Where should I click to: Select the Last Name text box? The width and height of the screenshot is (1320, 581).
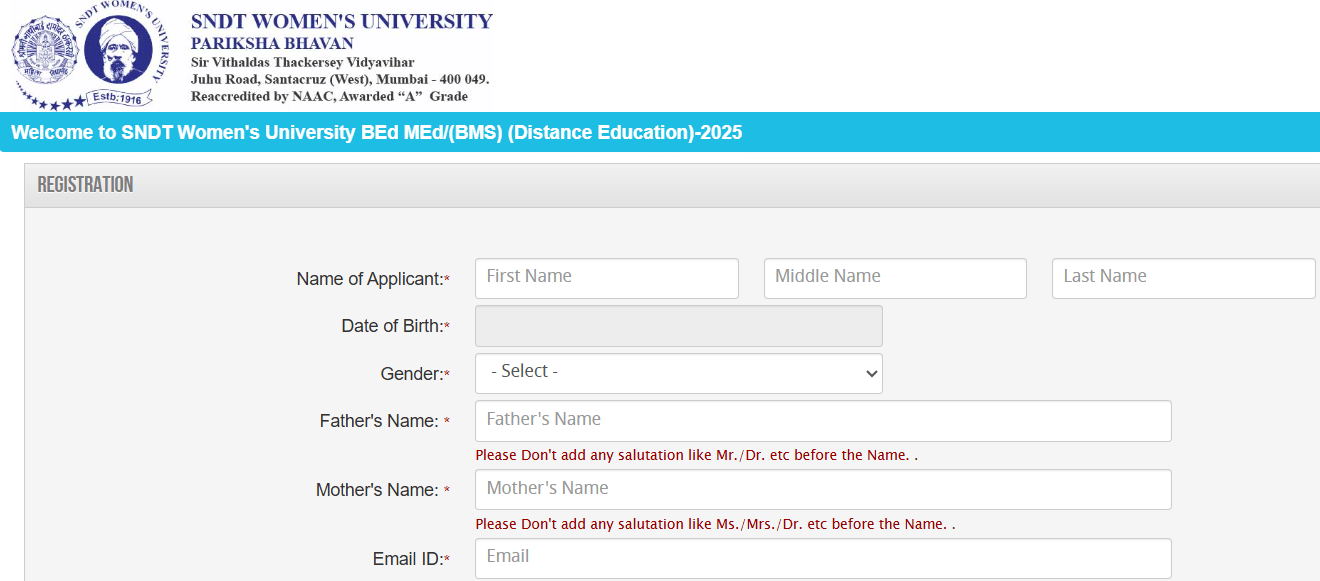tap(1182, 278)
